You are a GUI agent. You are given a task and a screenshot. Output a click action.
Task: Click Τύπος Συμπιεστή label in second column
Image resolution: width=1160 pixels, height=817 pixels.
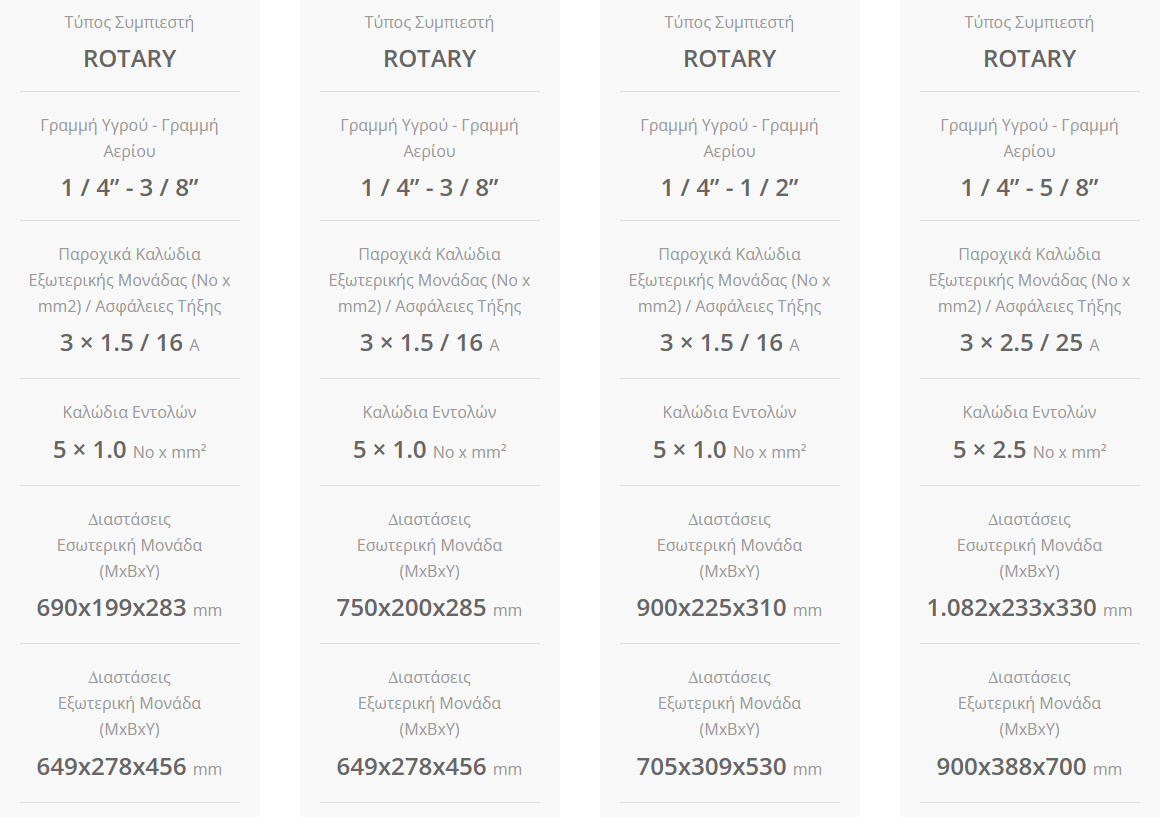(x=429, y=22)
